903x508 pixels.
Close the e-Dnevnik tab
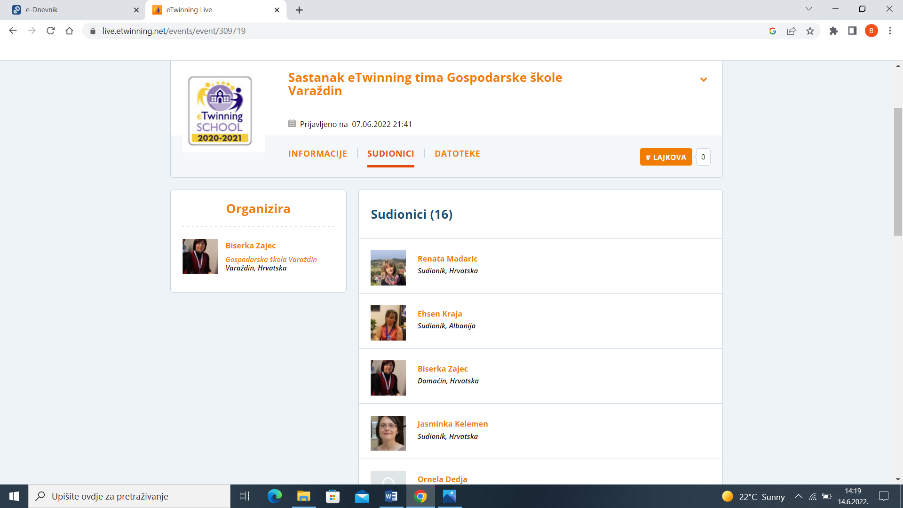pos(136,10)
